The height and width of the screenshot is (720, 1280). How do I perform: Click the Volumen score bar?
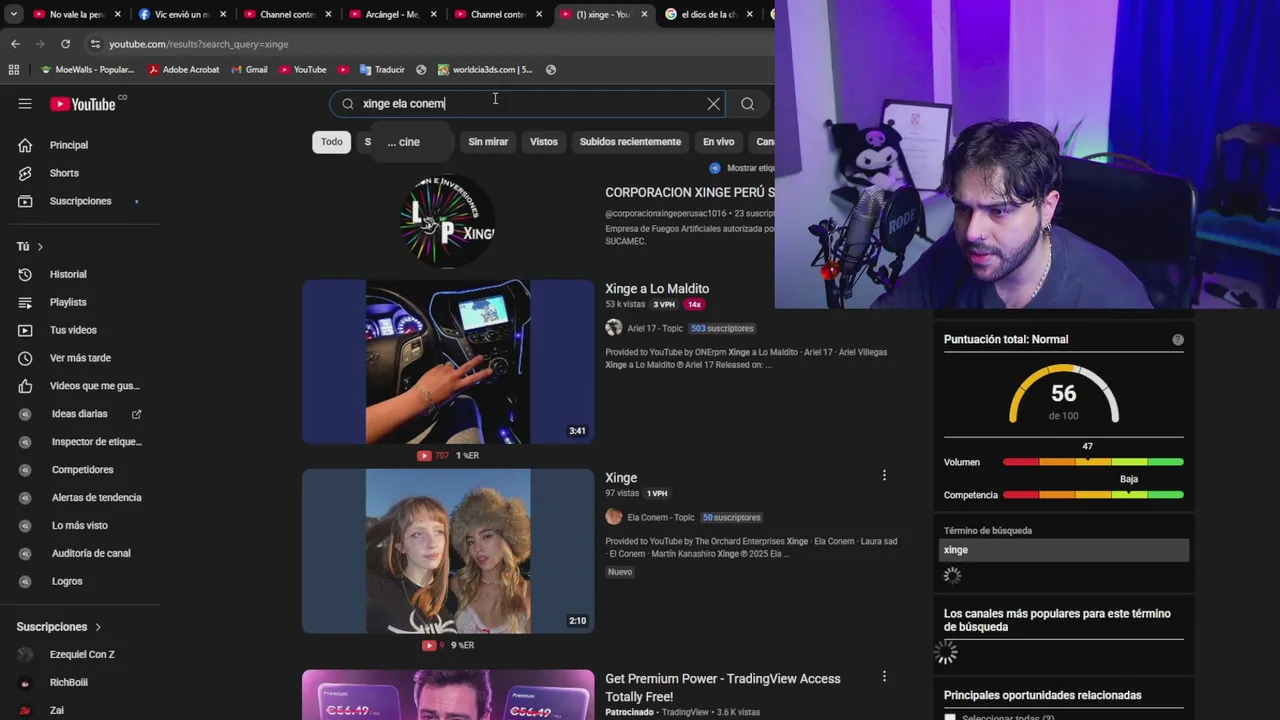1093,462
